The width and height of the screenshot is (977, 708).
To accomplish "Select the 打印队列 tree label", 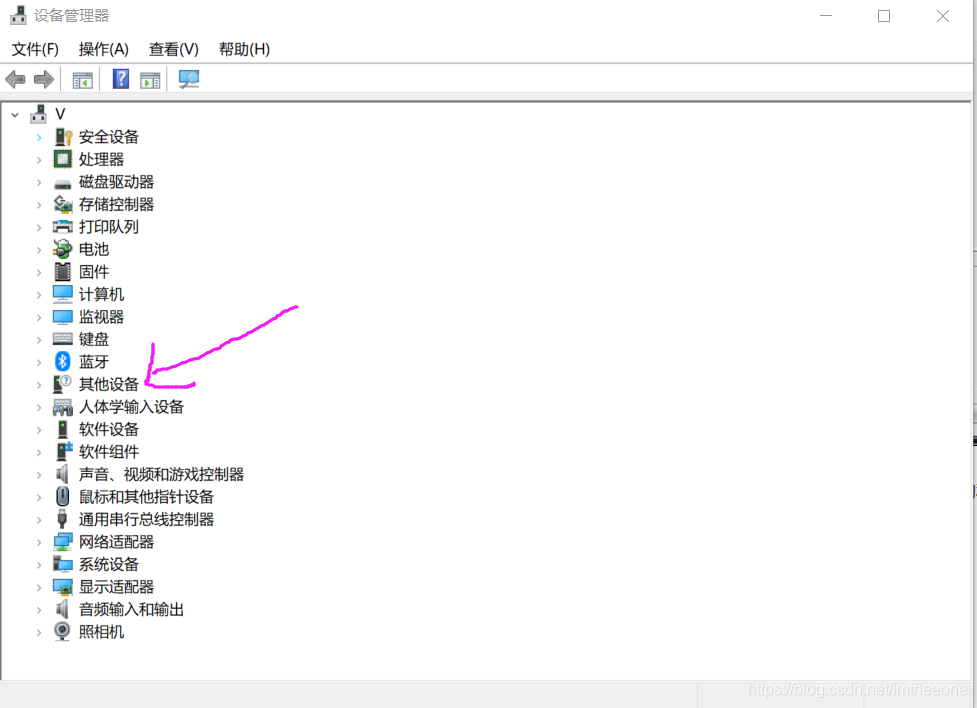I will point(108,227).
